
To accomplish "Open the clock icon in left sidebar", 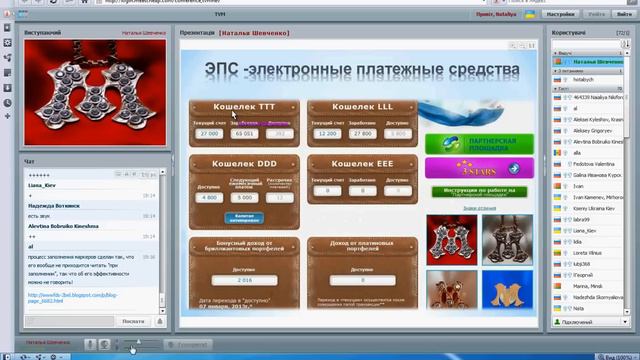I will tap(7, 103).
